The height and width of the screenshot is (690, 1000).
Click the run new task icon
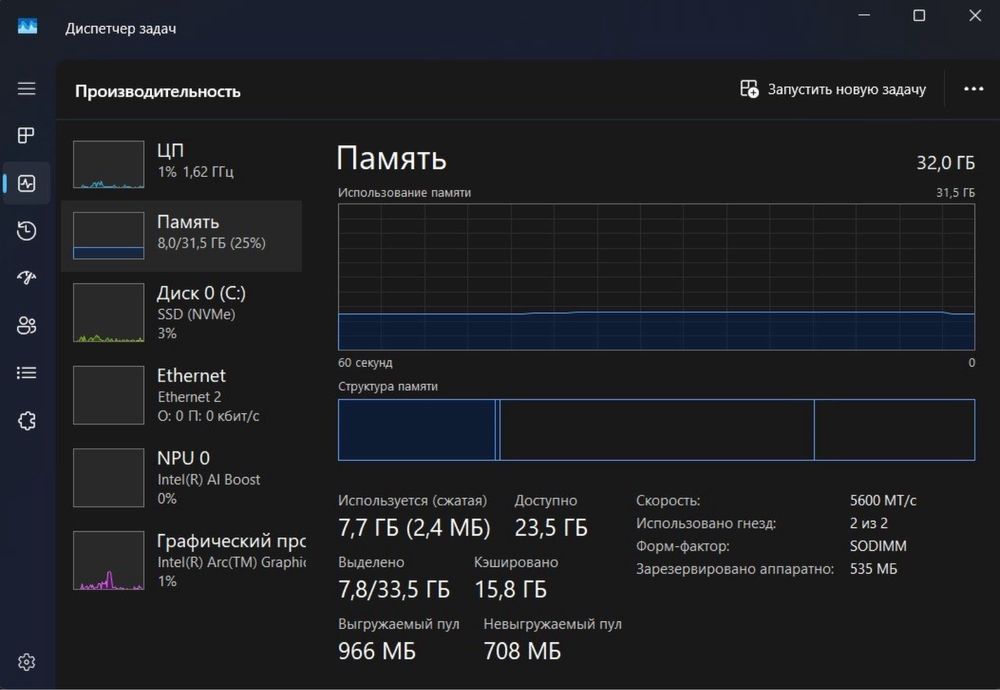click(x=749, y=89)
